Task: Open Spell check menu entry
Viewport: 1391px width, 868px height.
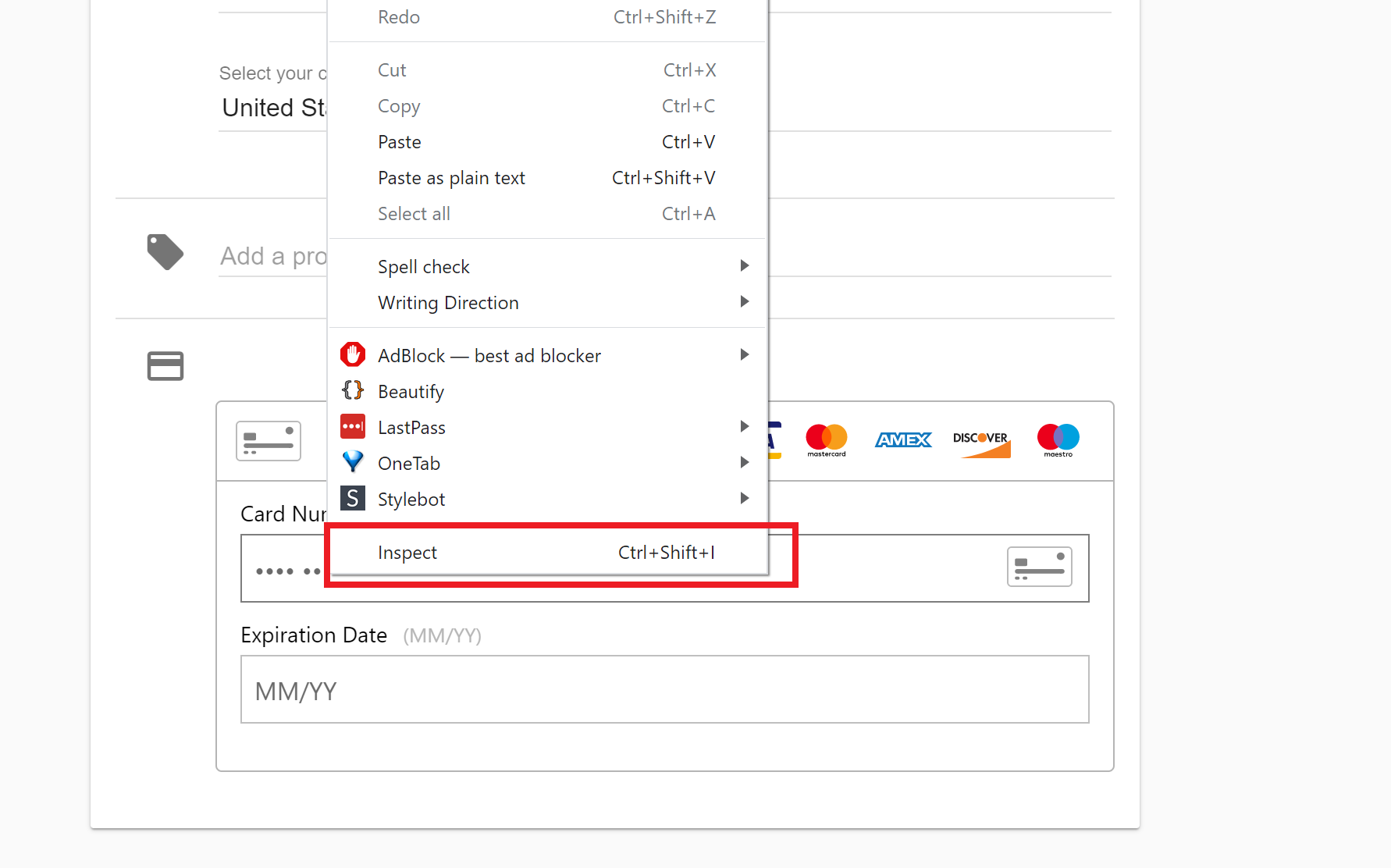Action: pos(548,266)
